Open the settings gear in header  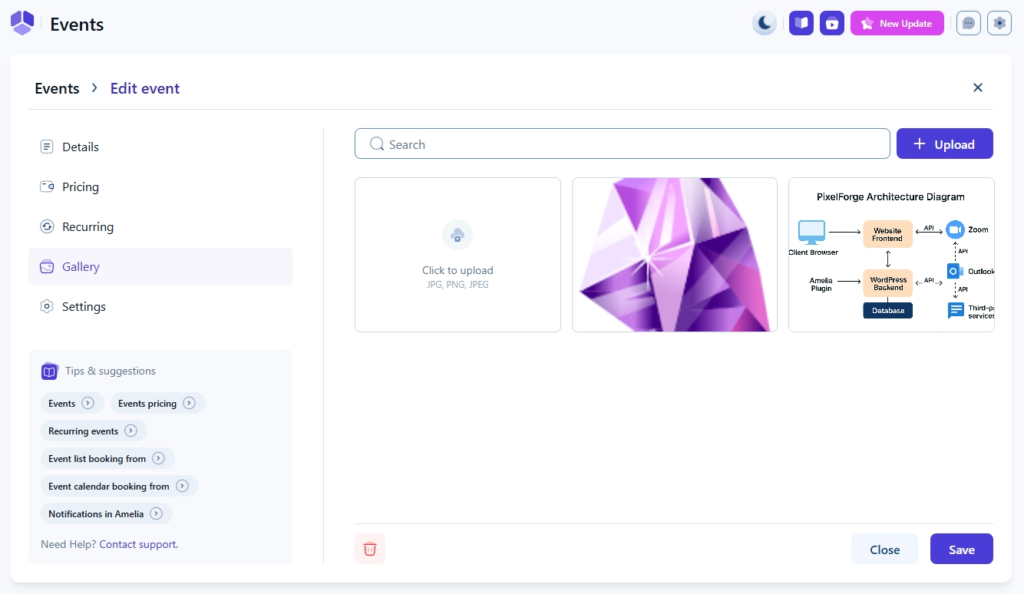[x=999, y=23]
